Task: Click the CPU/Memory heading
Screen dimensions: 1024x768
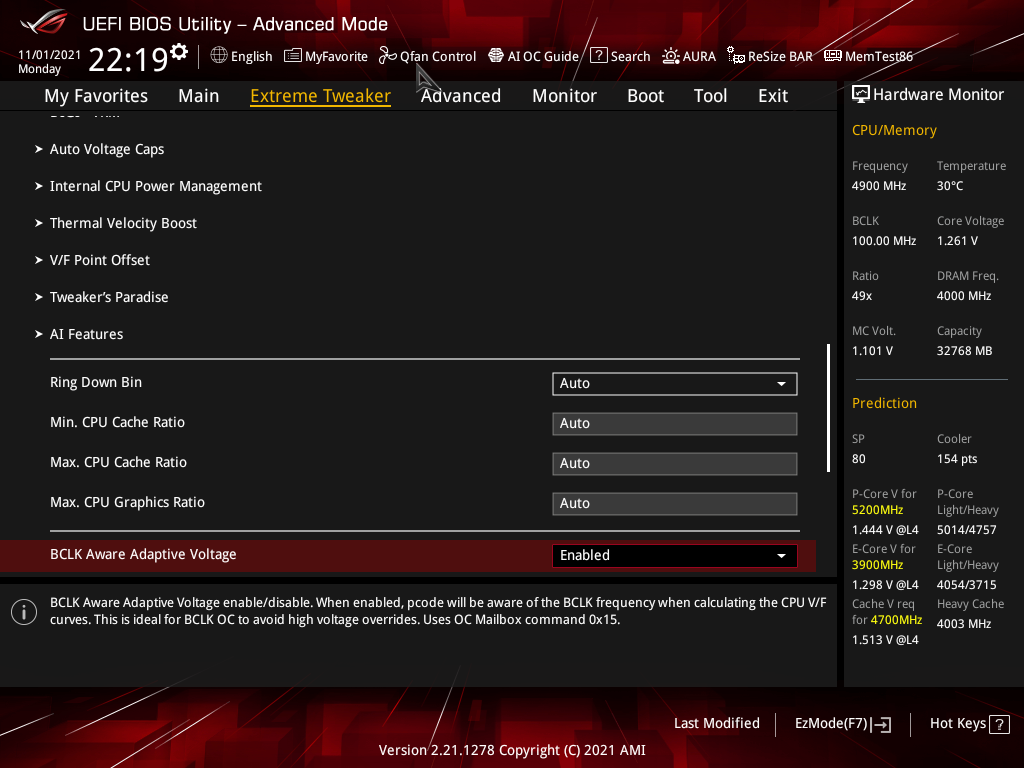Action: (x=894, y=130)
